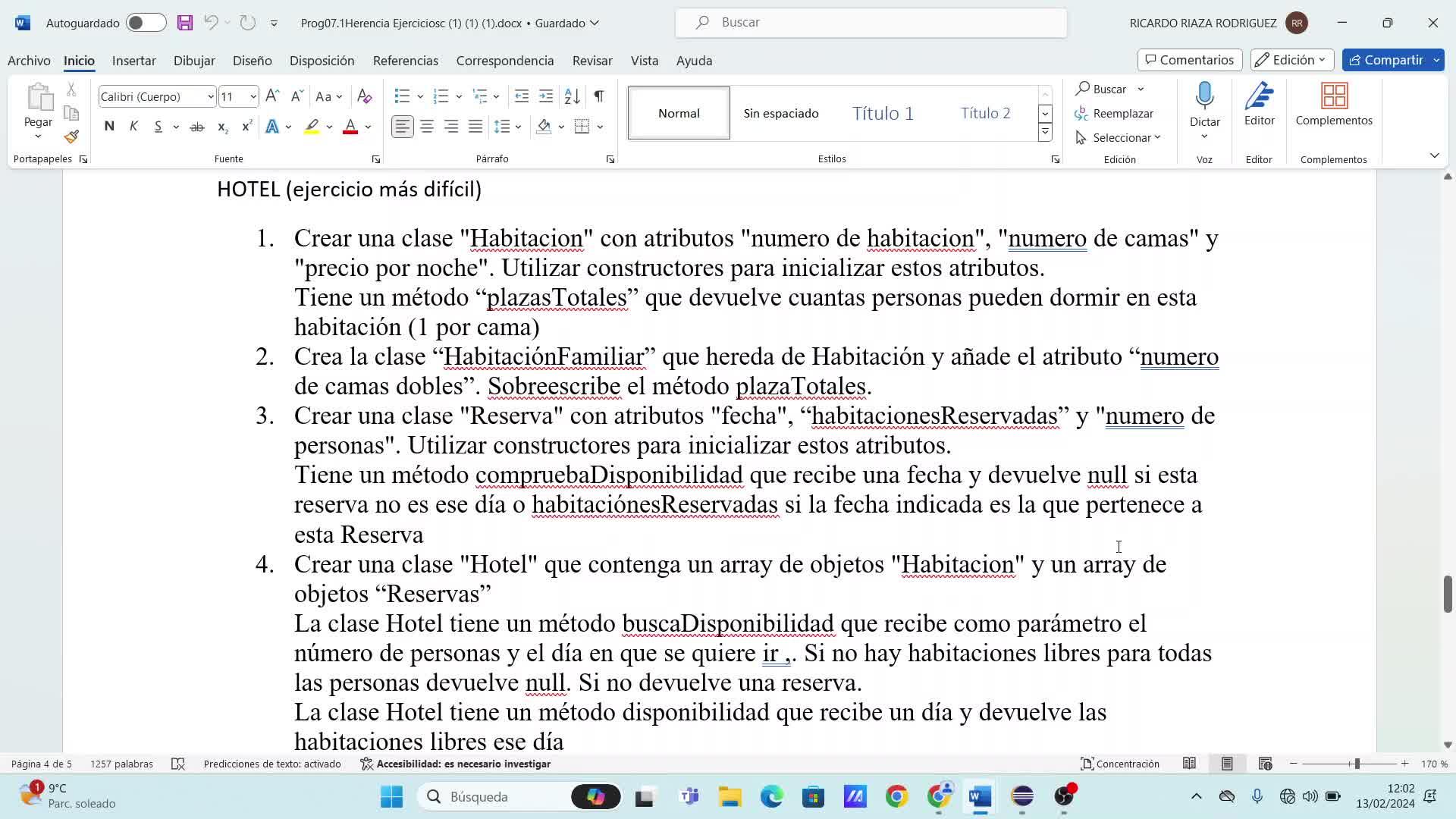
Task: Click the Sort A-Z icon
Action: click(x=573, y=96)
